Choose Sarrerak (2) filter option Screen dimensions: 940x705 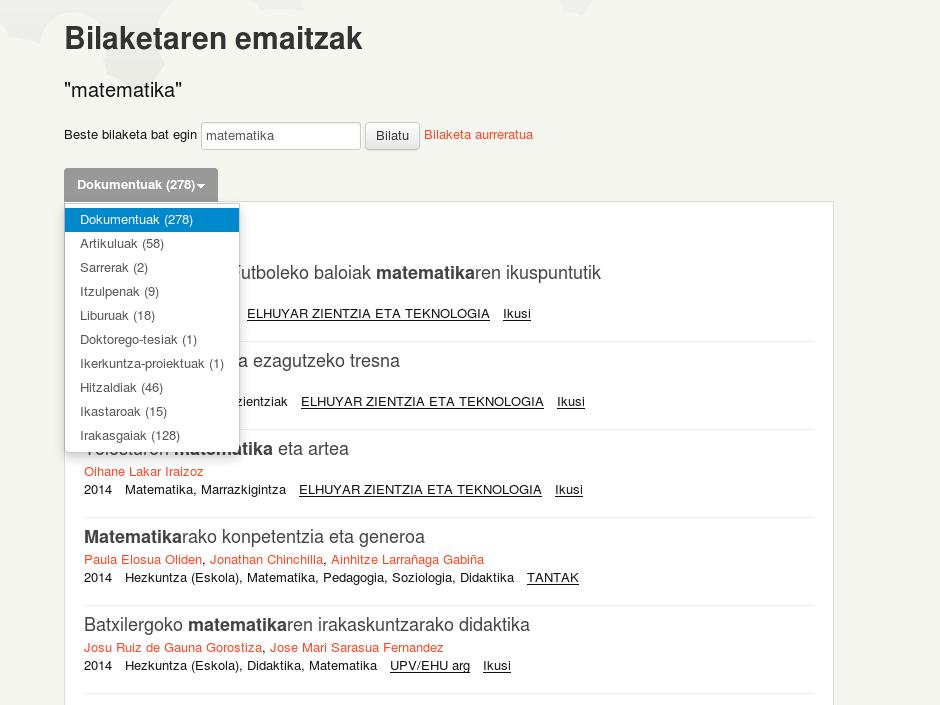coord(114,268)
